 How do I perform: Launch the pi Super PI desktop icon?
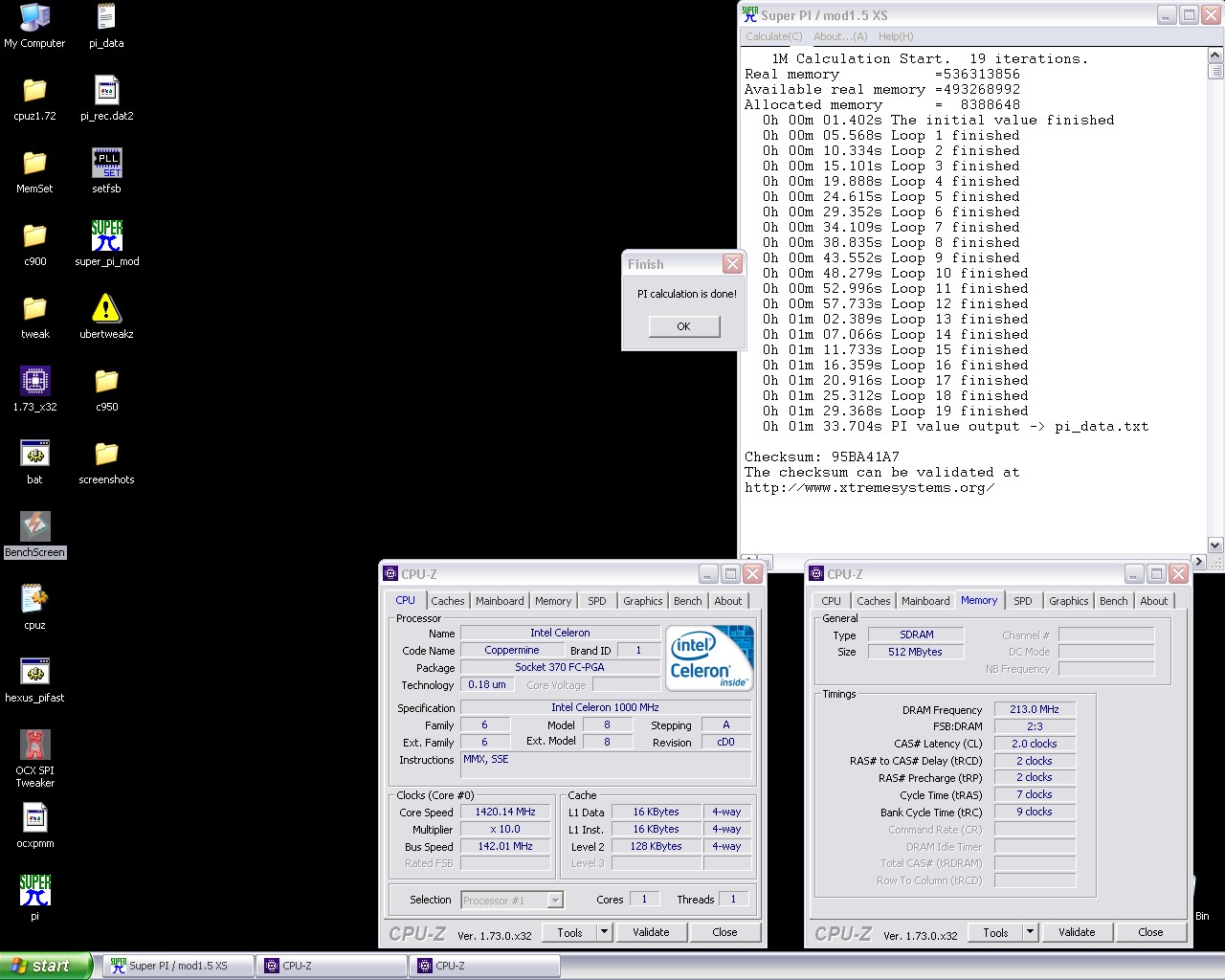click(x=34, y=890)
